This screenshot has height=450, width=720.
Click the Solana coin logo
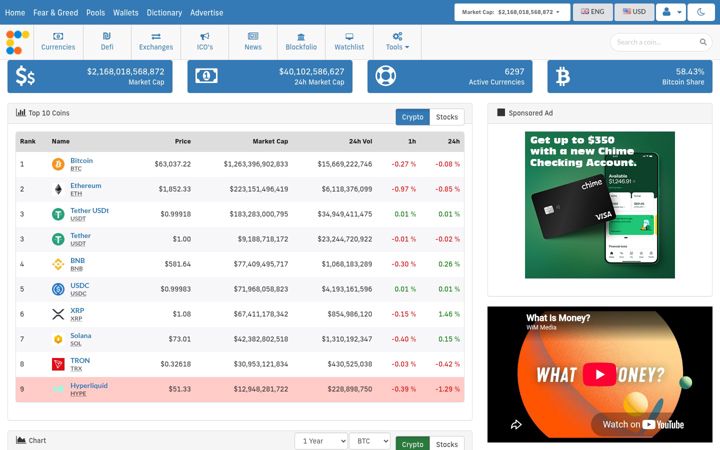click(58, 339)
